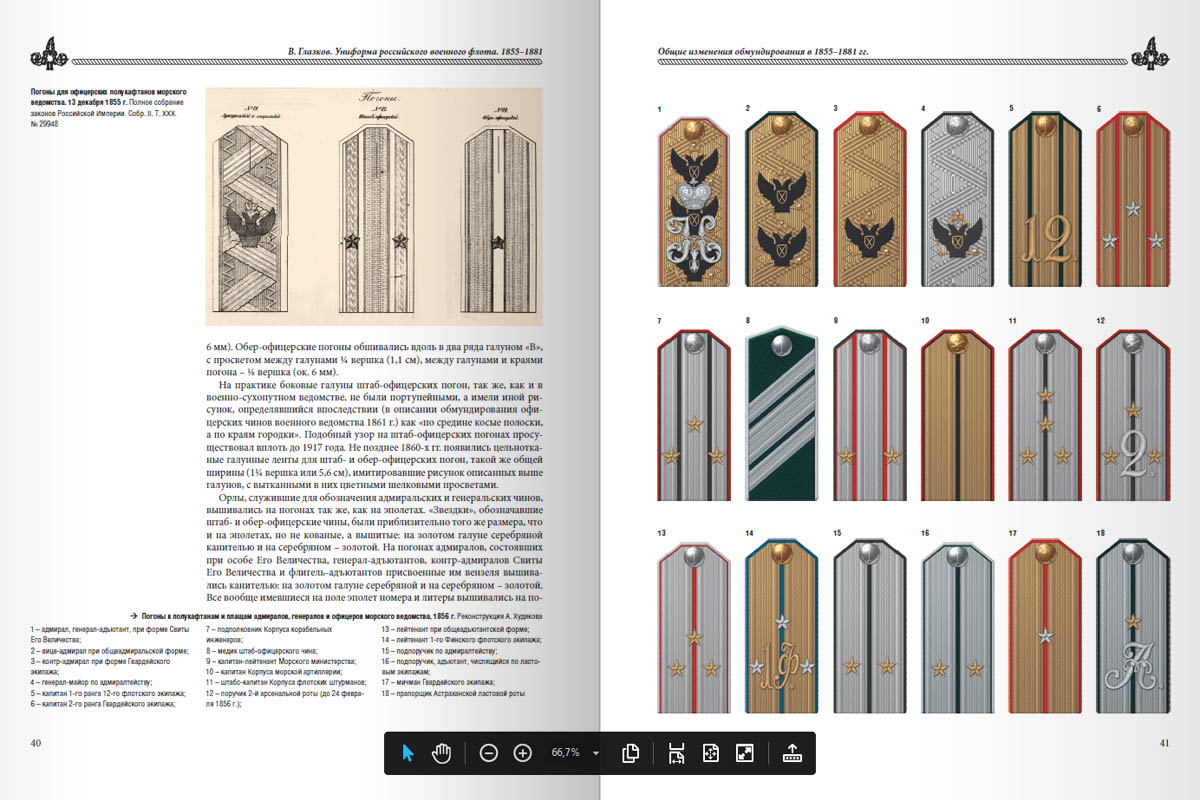This screenshot has height=800, width=1200.
Task: Click the toolbar docking upload icon
Action: click(792, 753)
